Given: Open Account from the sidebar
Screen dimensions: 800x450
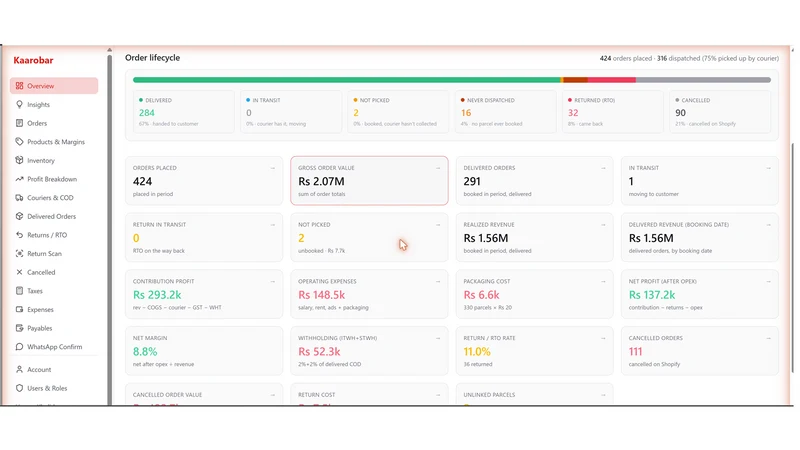Looking at the screenshot, I should tap(54, 369).
